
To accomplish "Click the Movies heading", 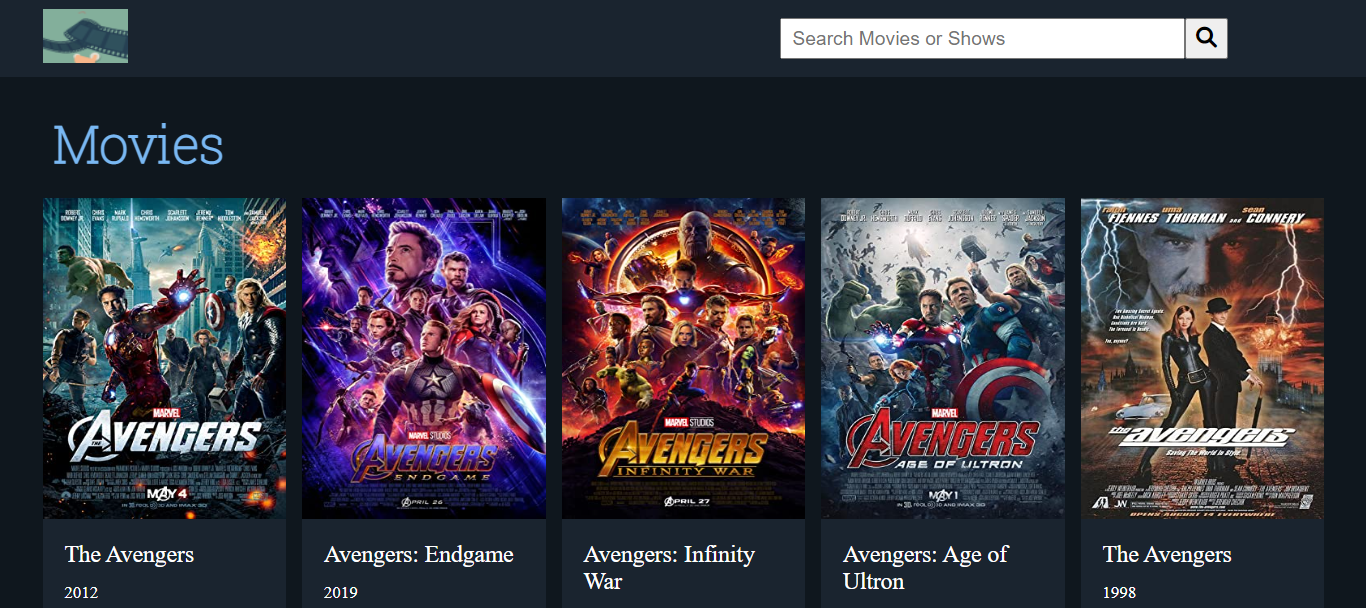I will click(x=138, y=145).
